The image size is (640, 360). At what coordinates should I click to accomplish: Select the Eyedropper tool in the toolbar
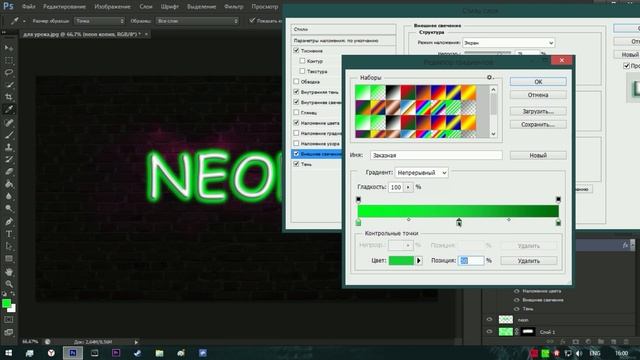click(x=9, y=109)
